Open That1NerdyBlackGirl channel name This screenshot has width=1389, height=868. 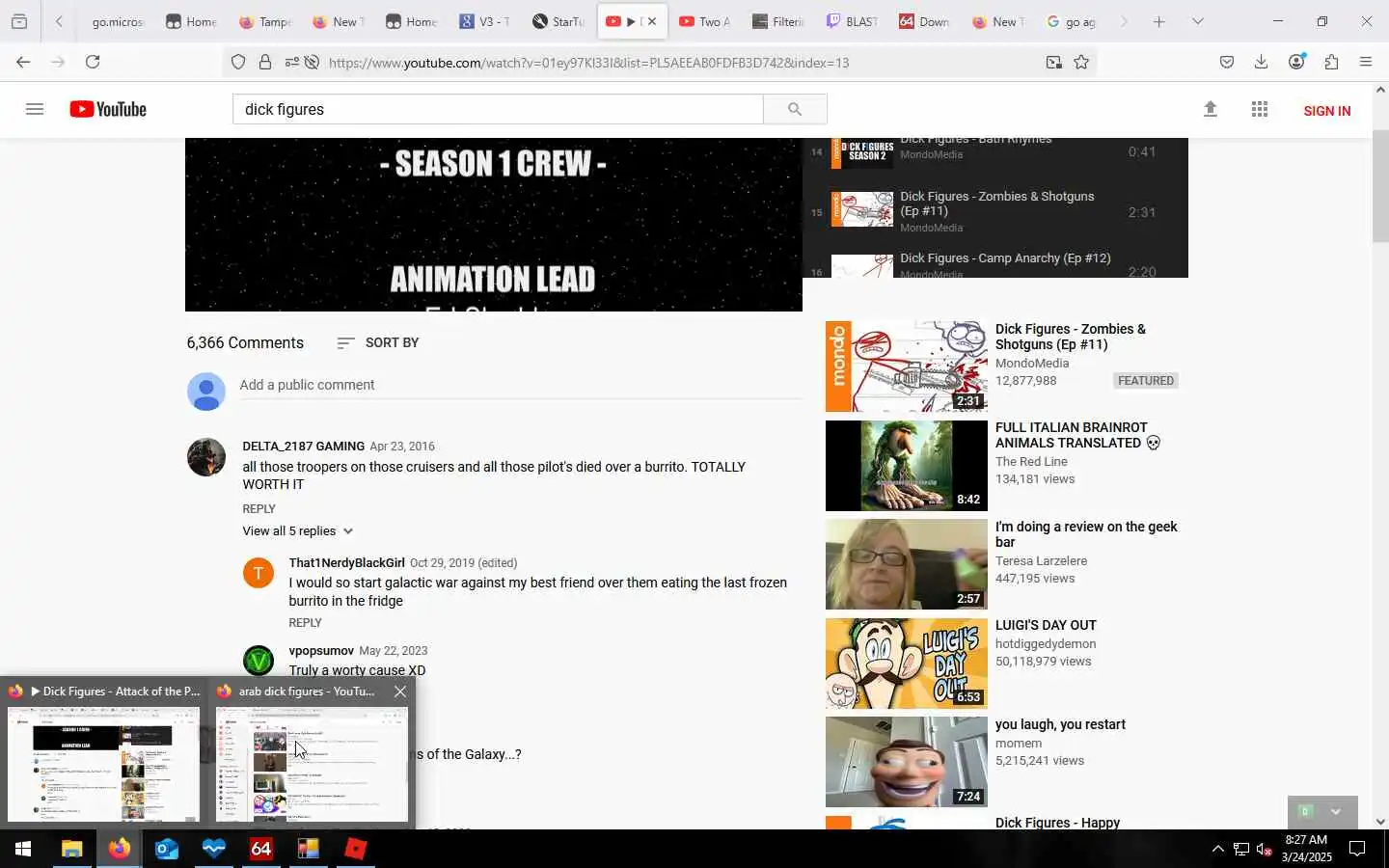click(346, 562)
